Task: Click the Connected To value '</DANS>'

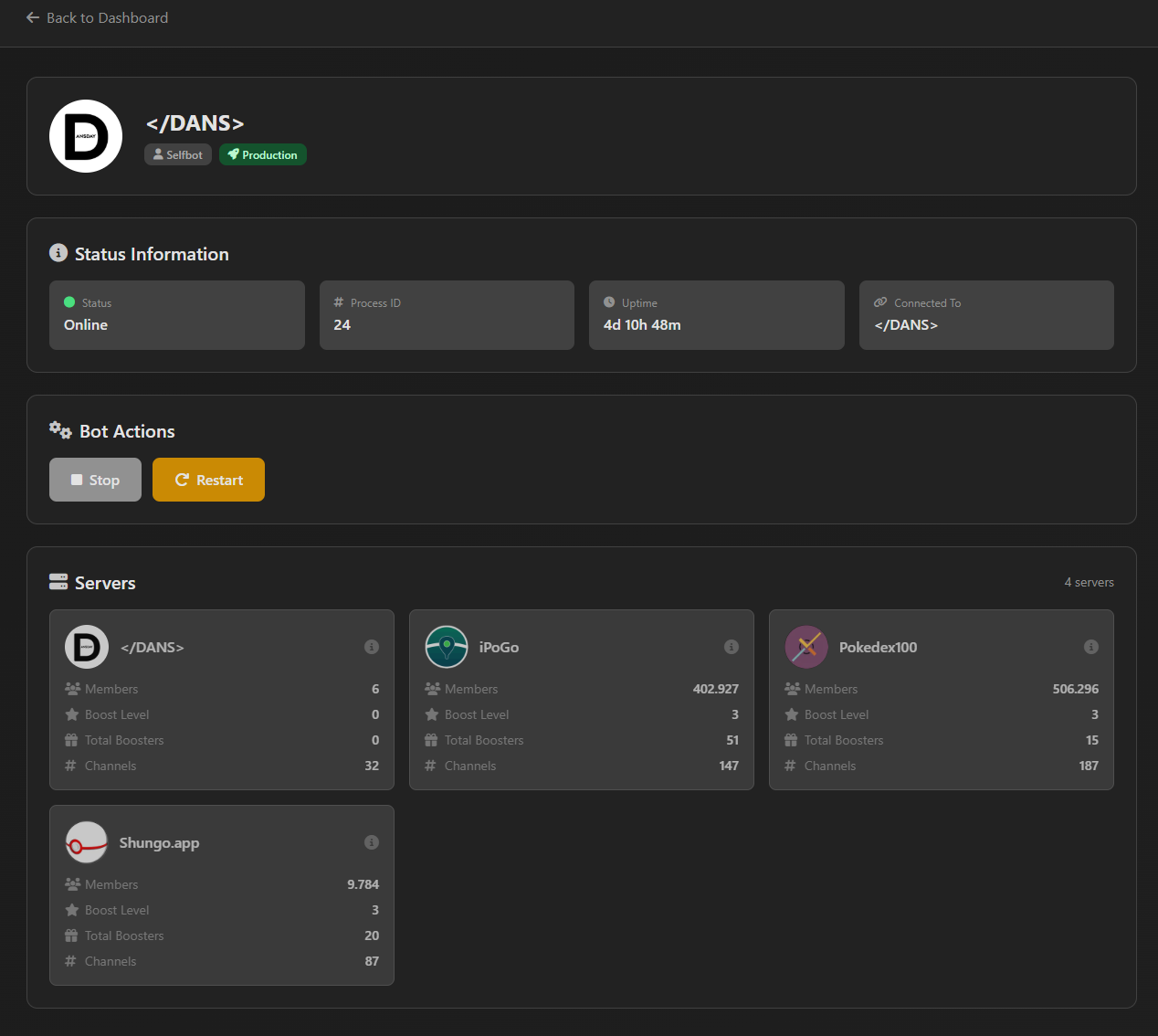Action: [x=906, y=324]
